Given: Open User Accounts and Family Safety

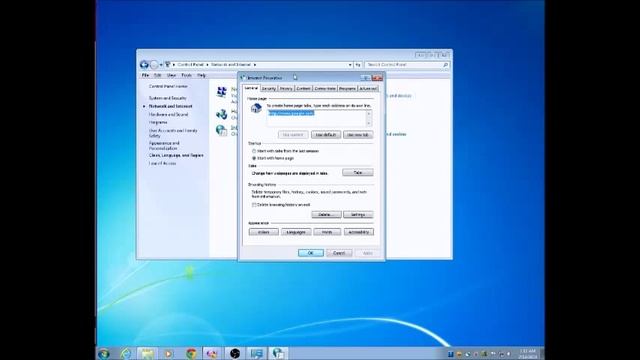Looking at the screenshot, I should pyautogui.click(x=173, y=133).
